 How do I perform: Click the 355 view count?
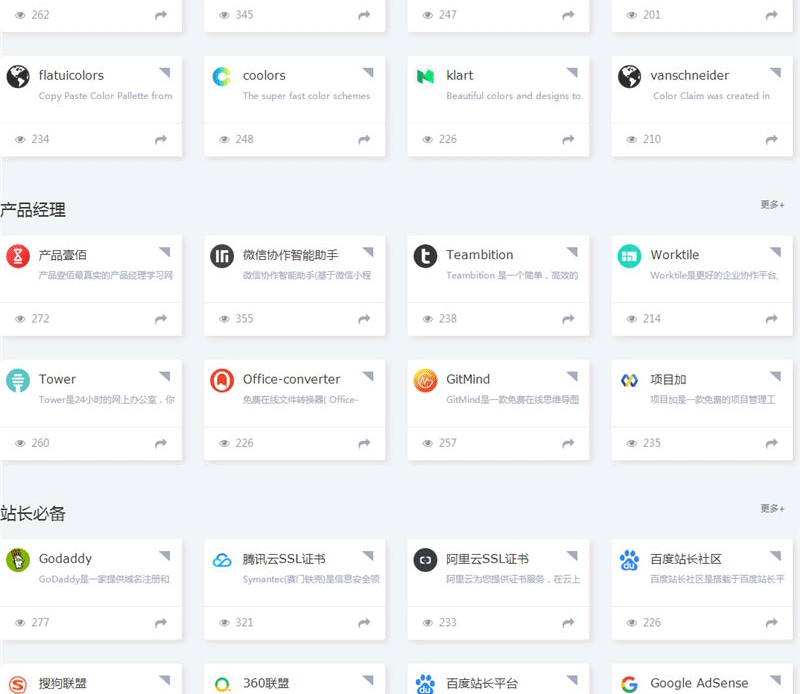pos(244,319)
